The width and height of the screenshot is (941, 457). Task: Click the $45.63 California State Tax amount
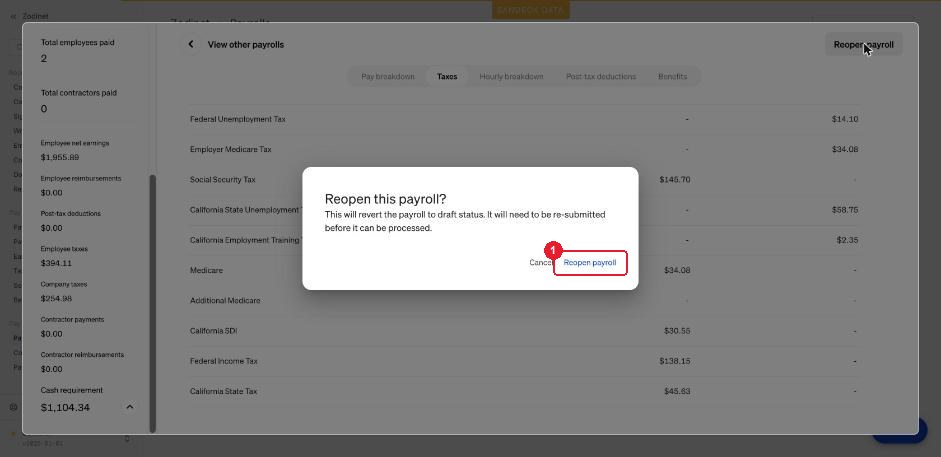677,391
